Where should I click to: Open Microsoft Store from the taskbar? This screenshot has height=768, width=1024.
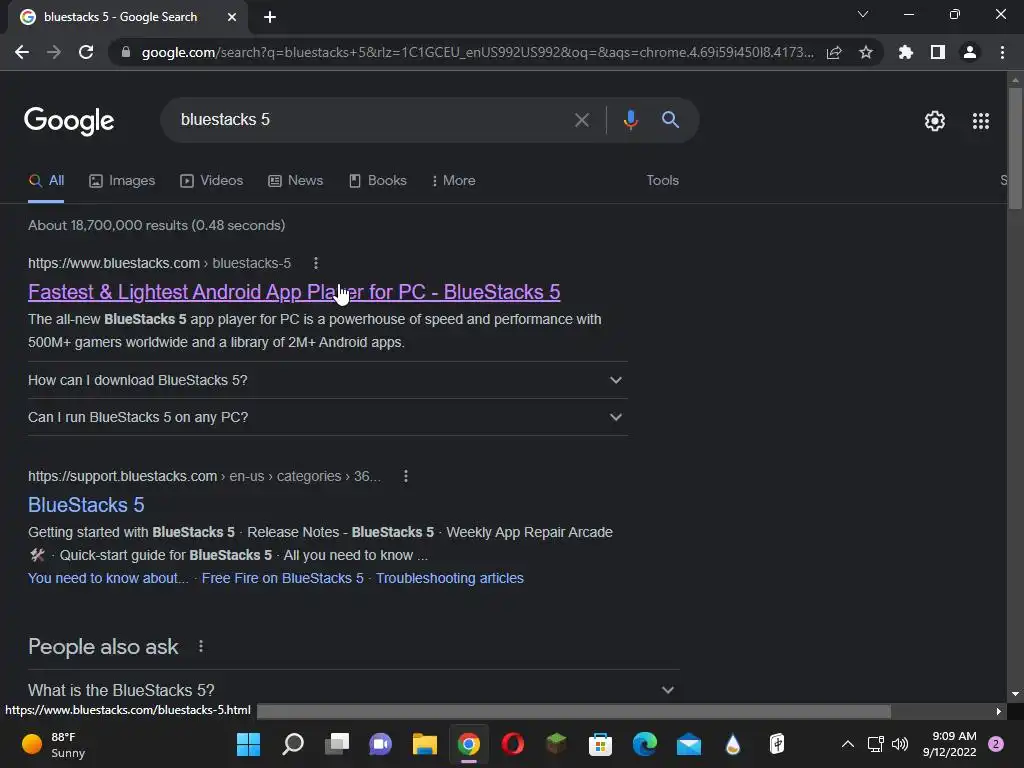600,744
